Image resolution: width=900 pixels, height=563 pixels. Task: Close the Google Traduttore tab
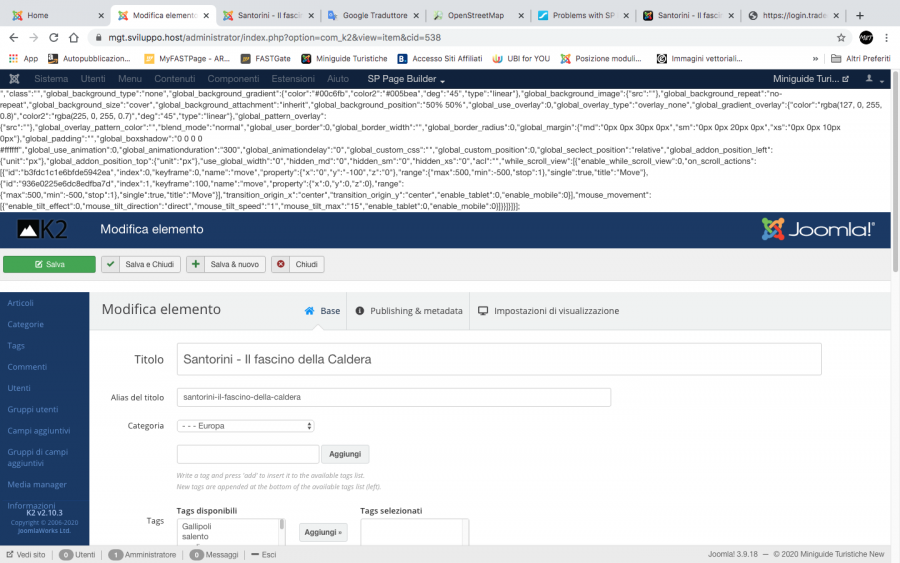point(416,15)
